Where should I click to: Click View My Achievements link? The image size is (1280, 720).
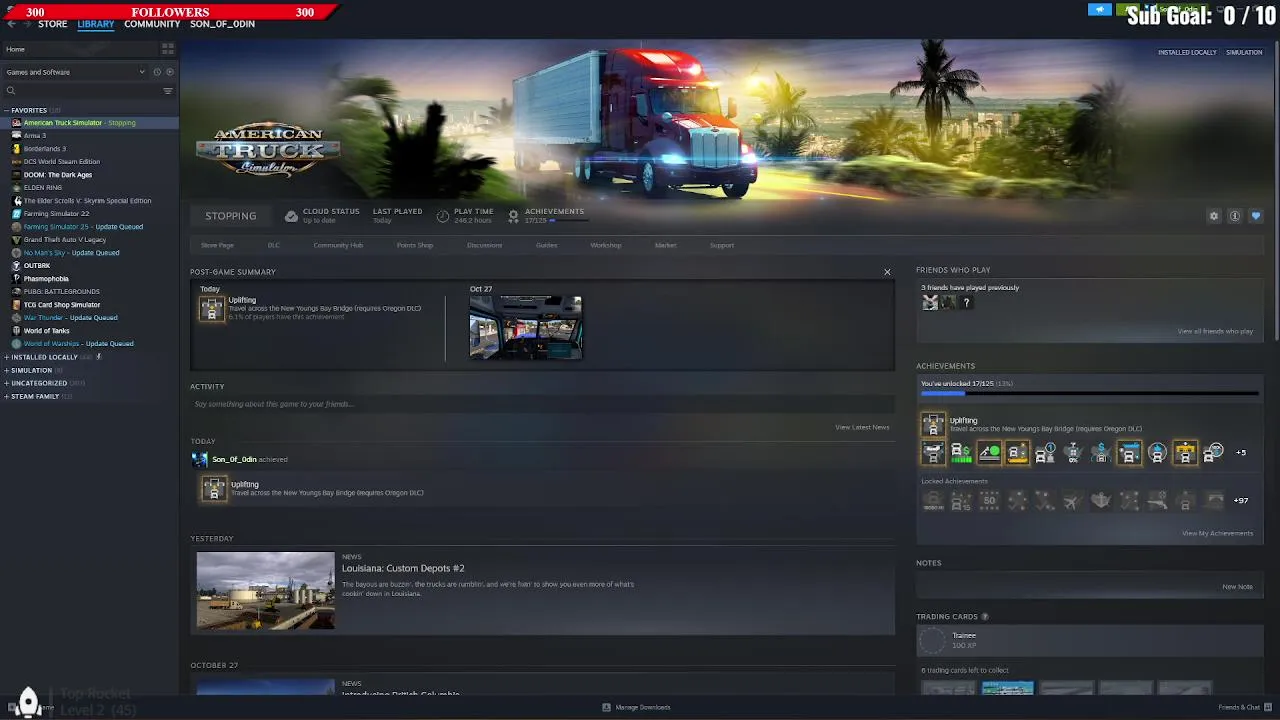coord(1217,533)
